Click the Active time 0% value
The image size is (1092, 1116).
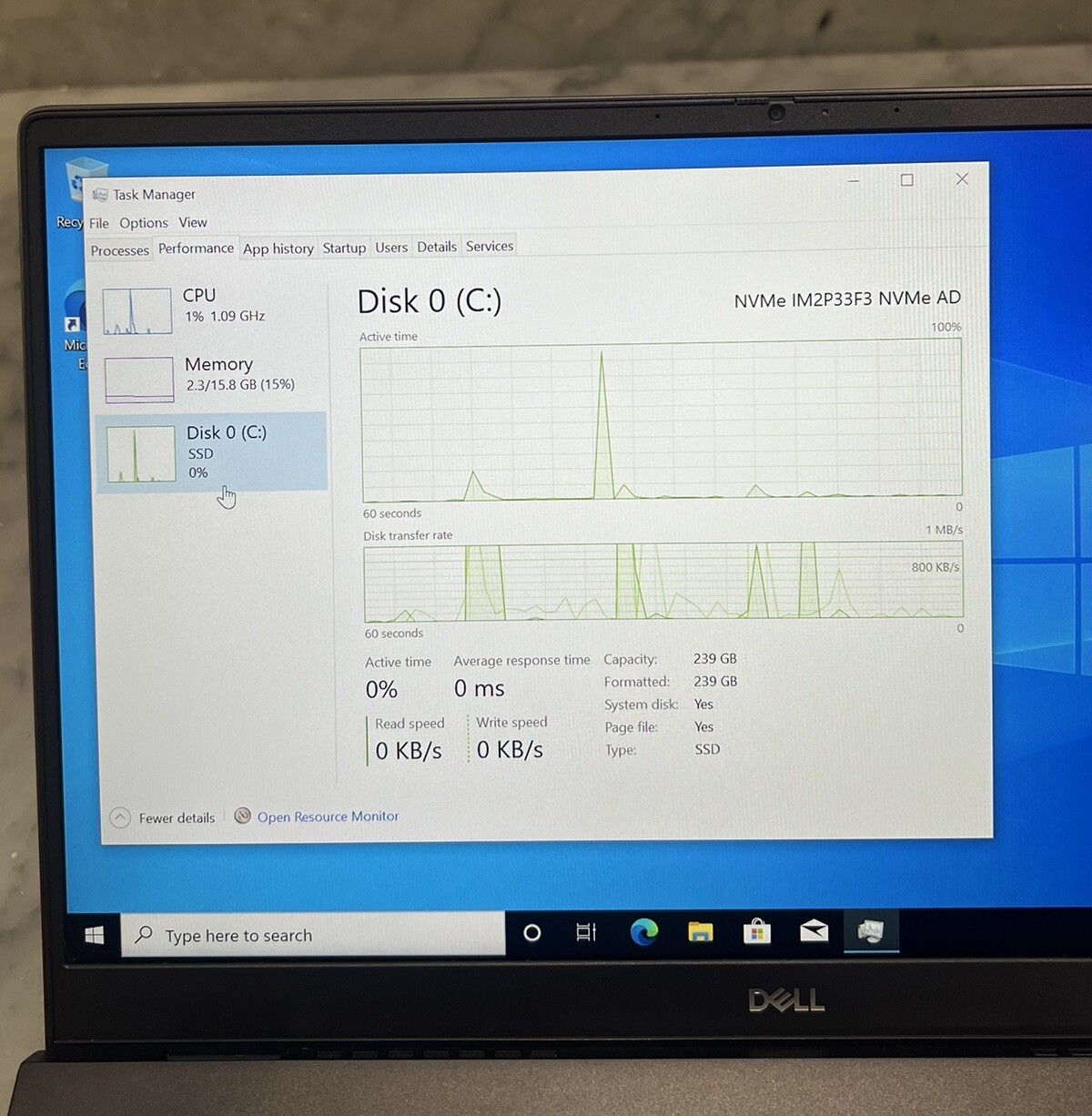coord(382,690)
